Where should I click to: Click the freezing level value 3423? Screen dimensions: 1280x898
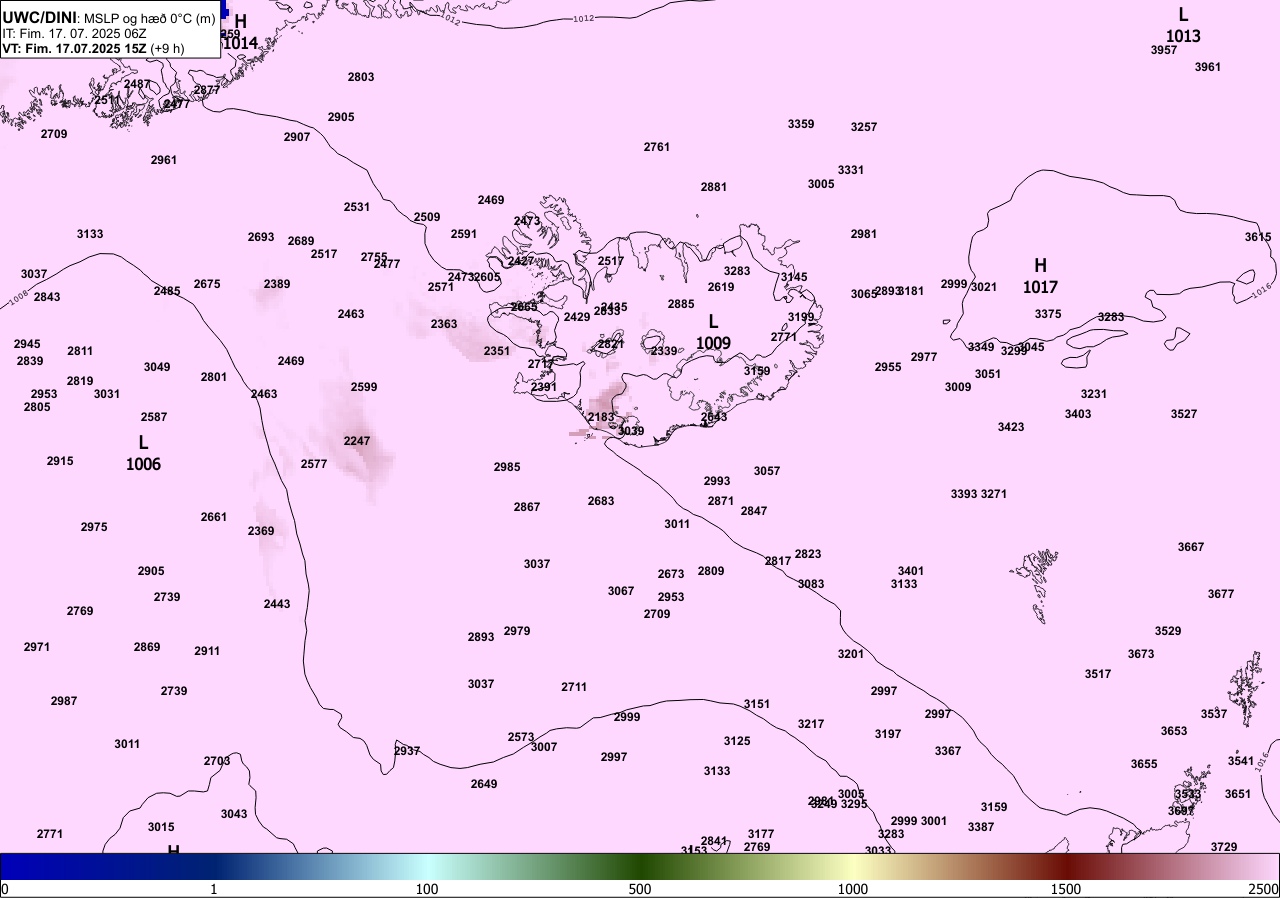pyautogui.click(x=1011, y=427)
